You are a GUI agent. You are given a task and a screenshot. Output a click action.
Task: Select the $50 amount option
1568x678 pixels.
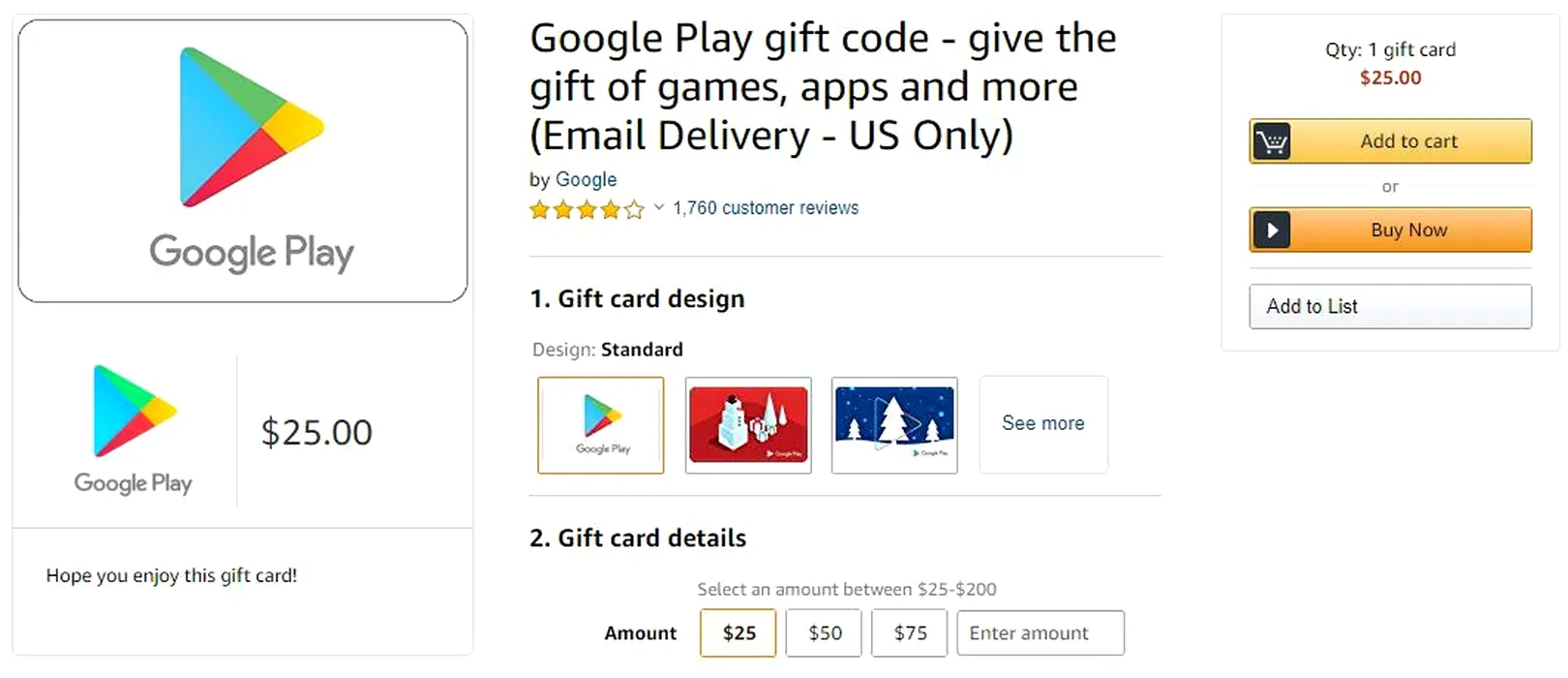(x=824, y=633)
